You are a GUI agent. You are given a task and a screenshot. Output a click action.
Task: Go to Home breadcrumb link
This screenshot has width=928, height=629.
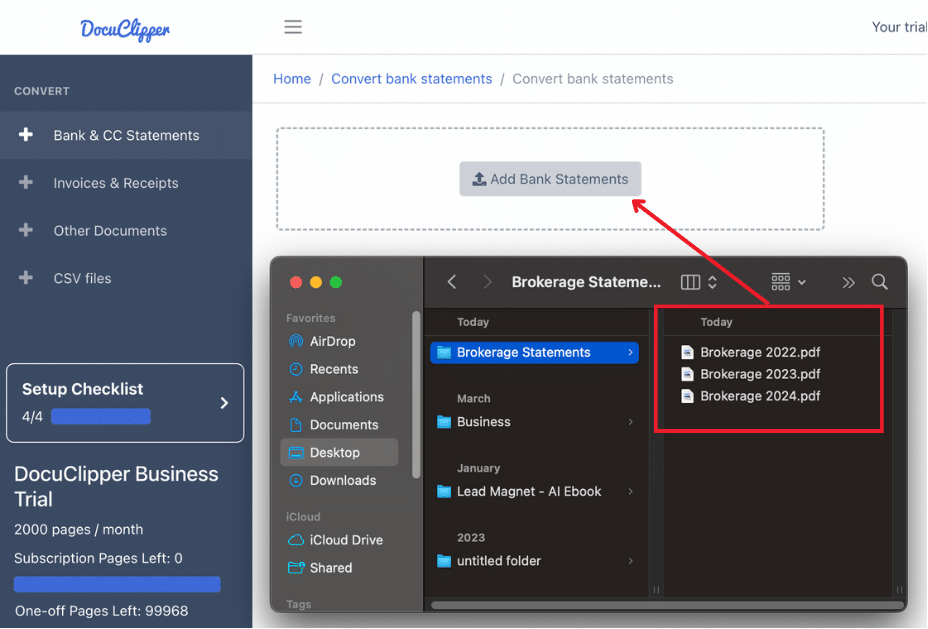click(x=292, y=79)
